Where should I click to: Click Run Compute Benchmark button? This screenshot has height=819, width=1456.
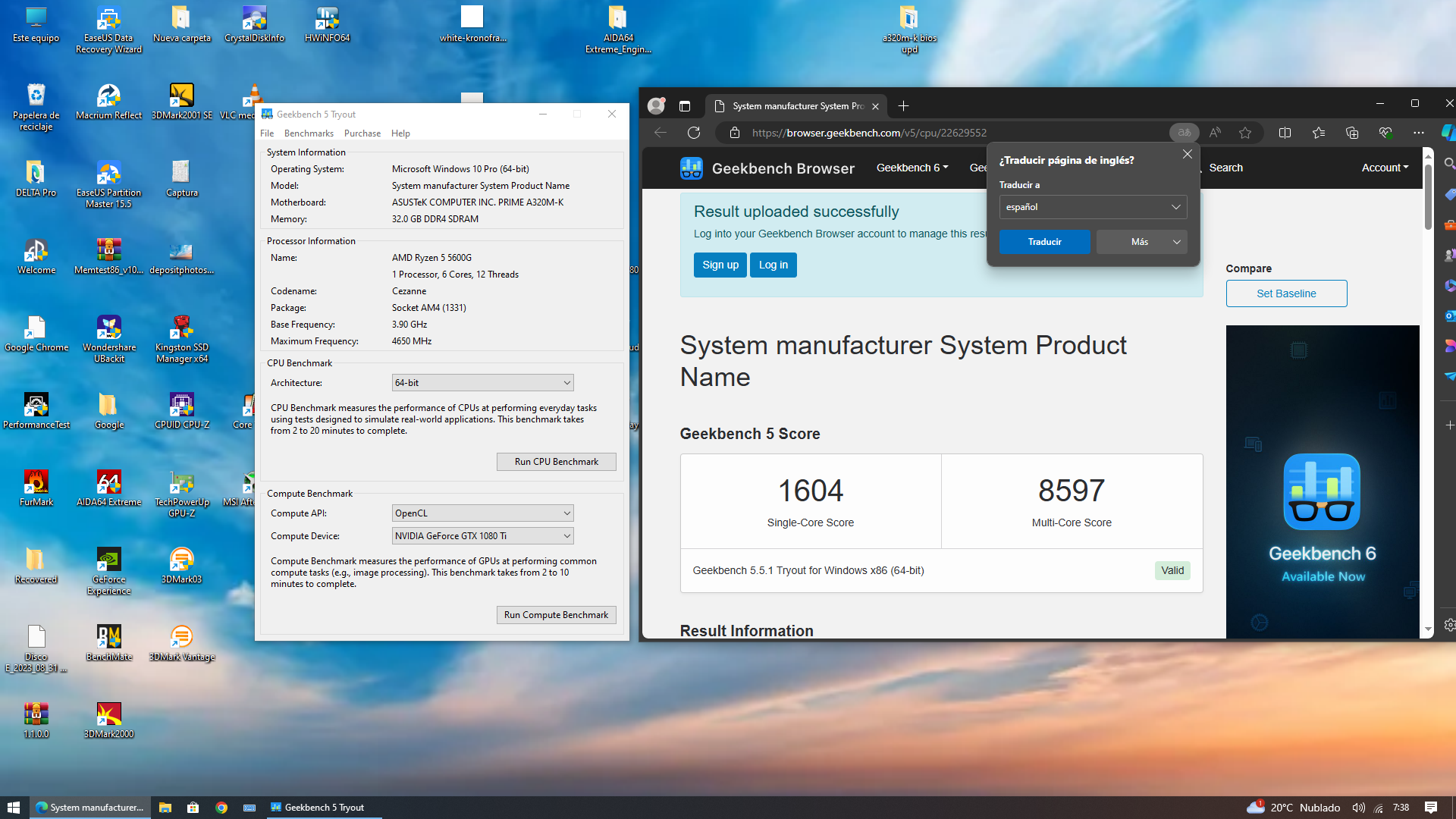(x=556, y=615)
